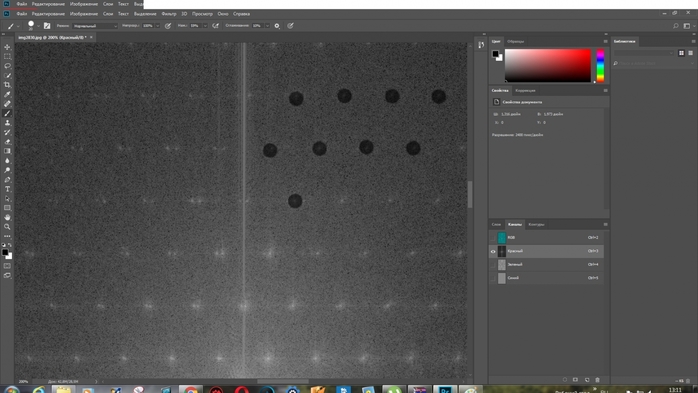Show the Синий channel visibility
This screenshot has width=698, height=393.
coord(493,278)
